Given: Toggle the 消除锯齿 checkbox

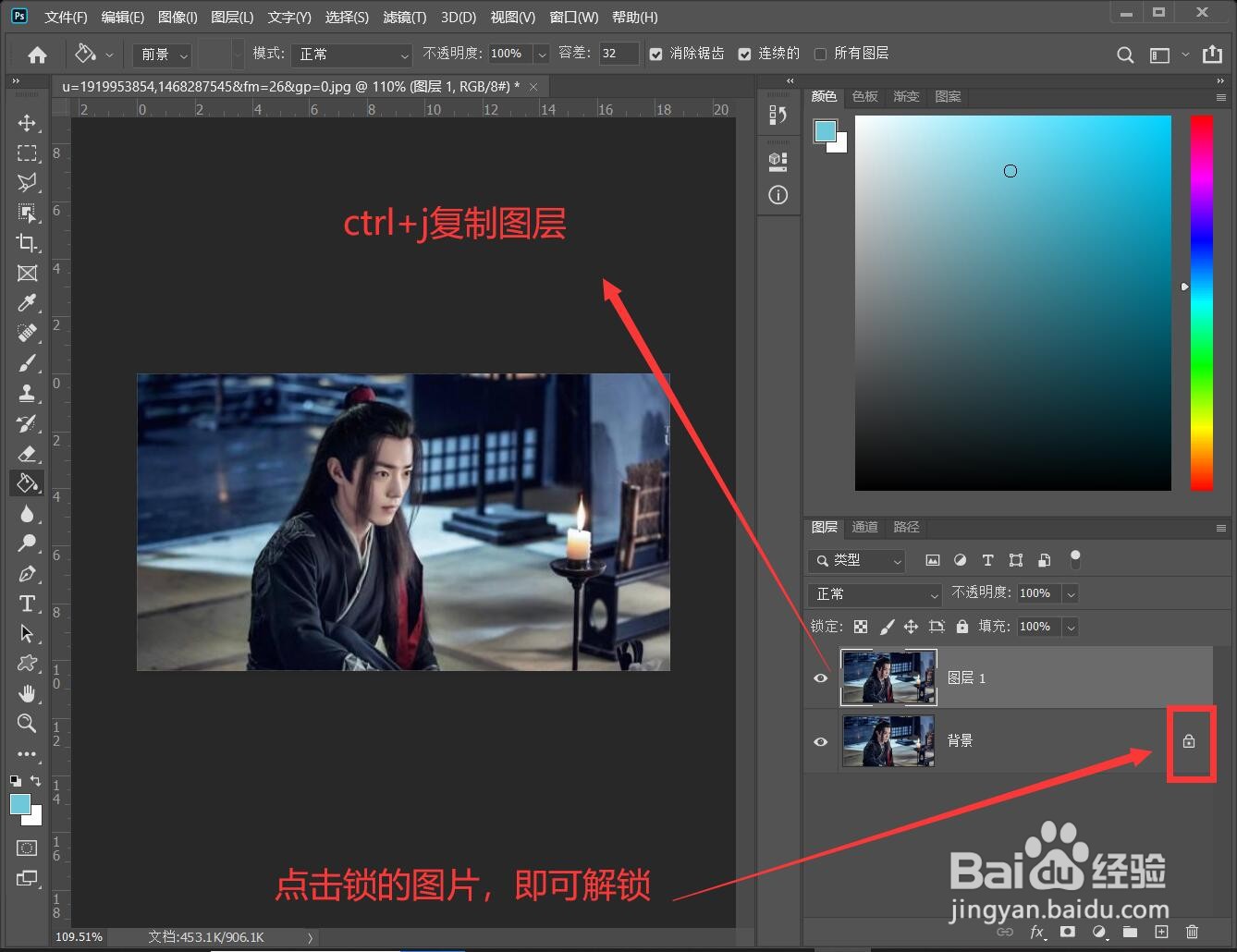Looking at the screenshot, I should (655, 55).
